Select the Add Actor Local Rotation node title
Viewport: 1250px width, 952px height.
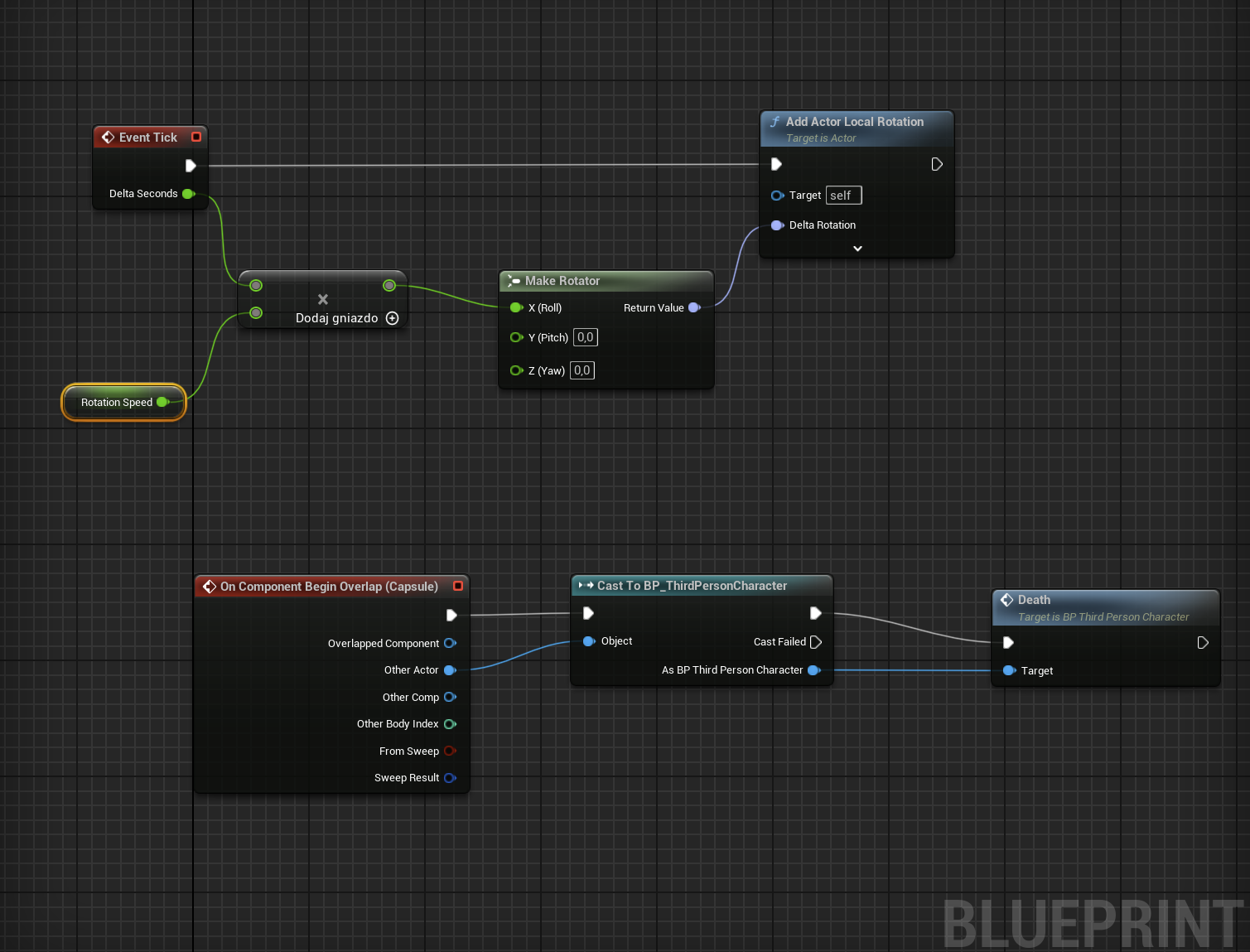point(855,122)
